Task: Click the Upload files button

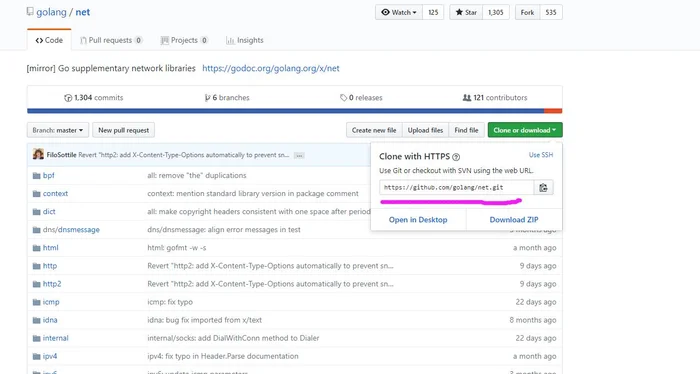Action: click(425, 130)
